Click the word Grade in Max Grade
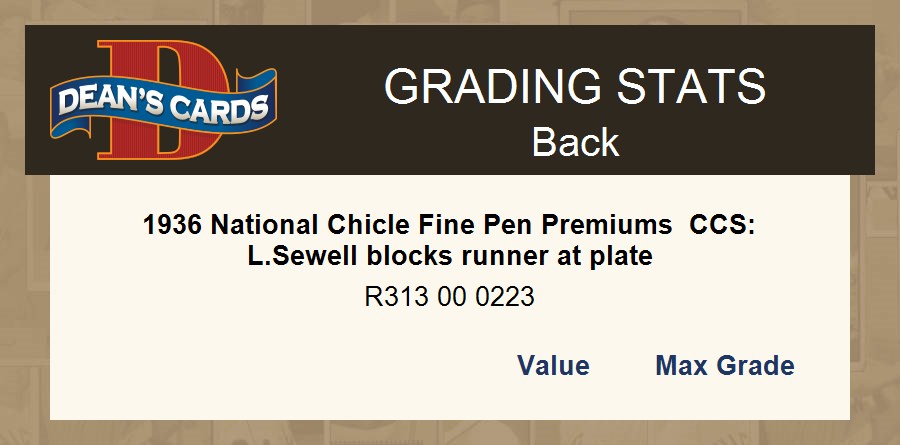 (x=757, y=366)
